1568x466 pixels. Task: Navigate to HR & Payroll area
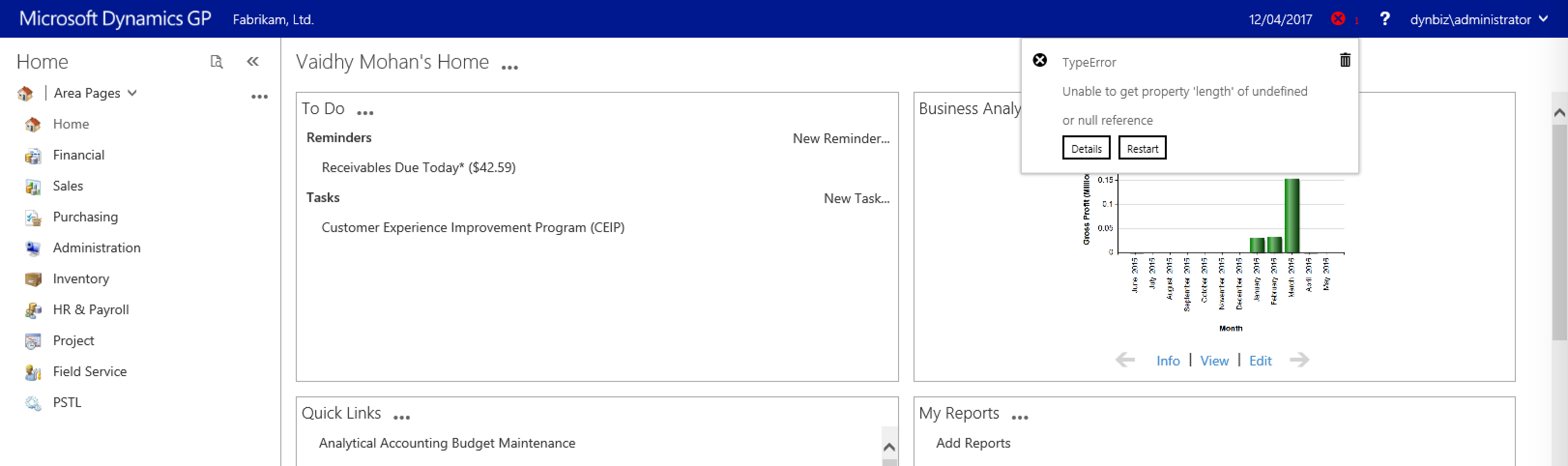(x=91, y=310)
